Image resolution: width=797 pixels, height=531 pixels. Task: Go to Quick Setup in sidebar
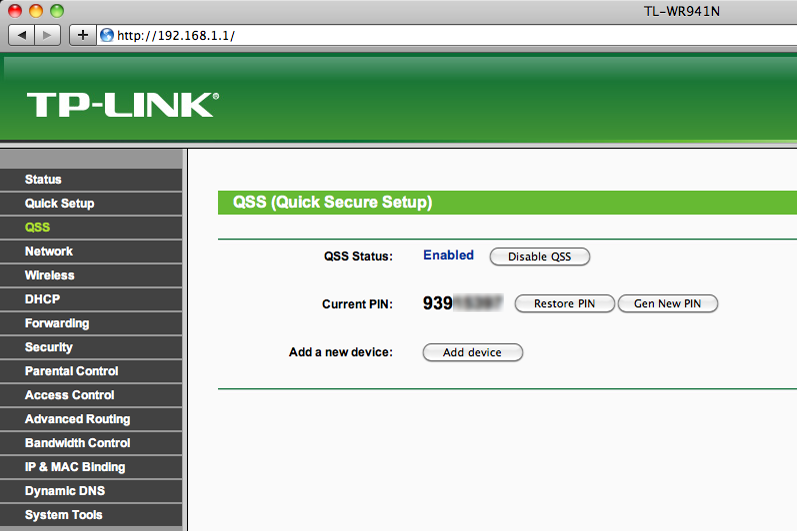[x=59, y=204]
